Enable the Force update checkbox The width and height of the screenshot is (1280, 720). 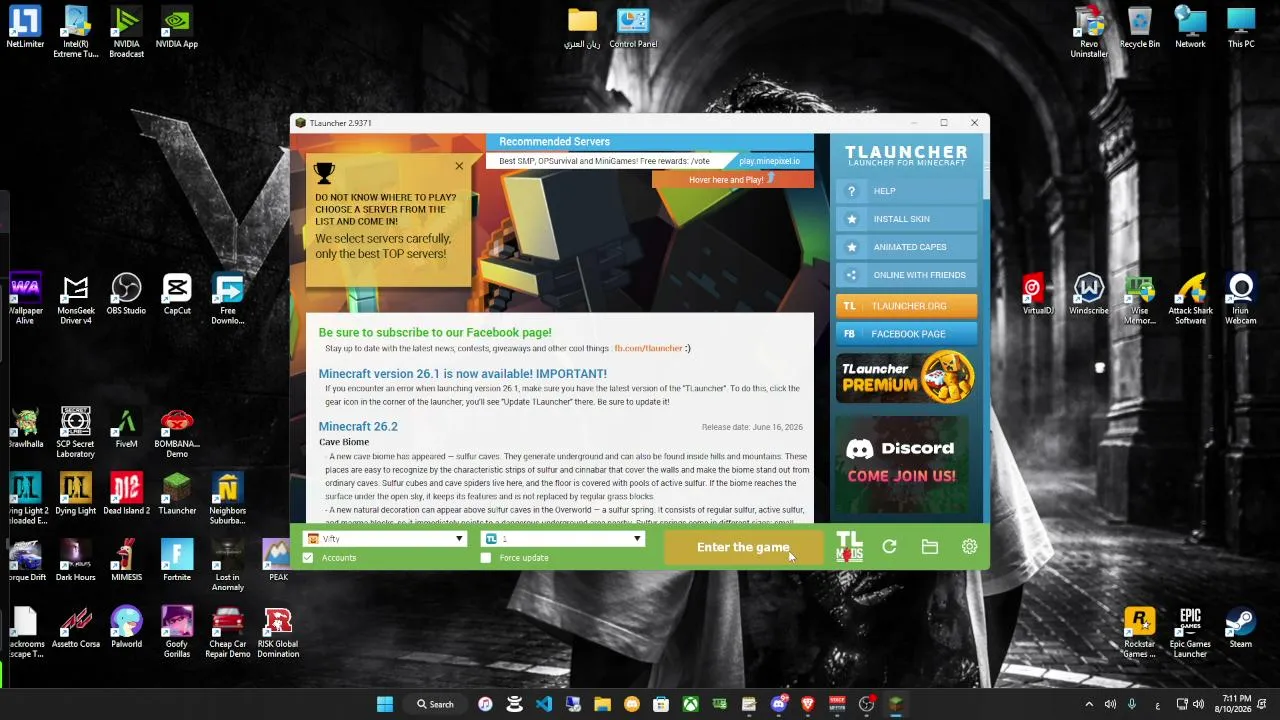pos(486,558)
